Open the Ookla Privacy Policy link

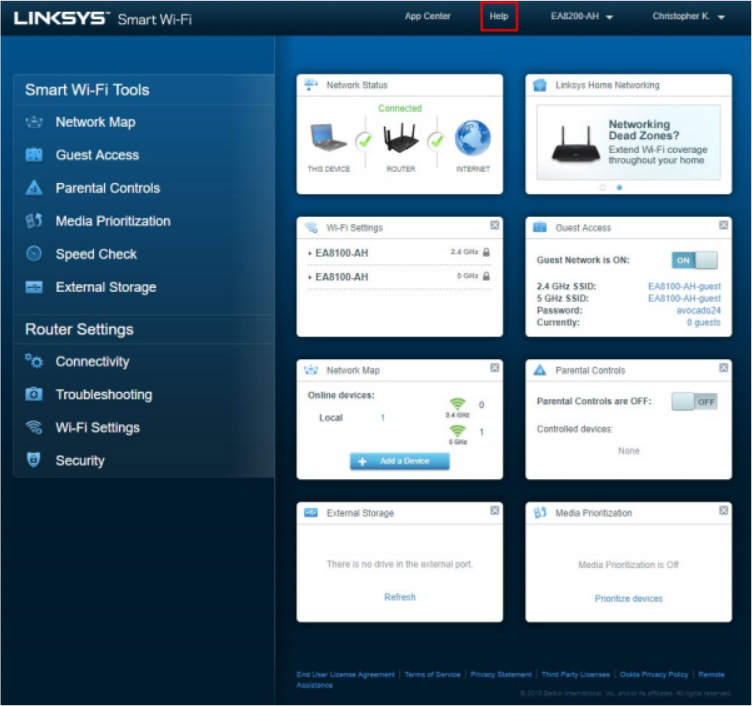click(x=654, y=674)
